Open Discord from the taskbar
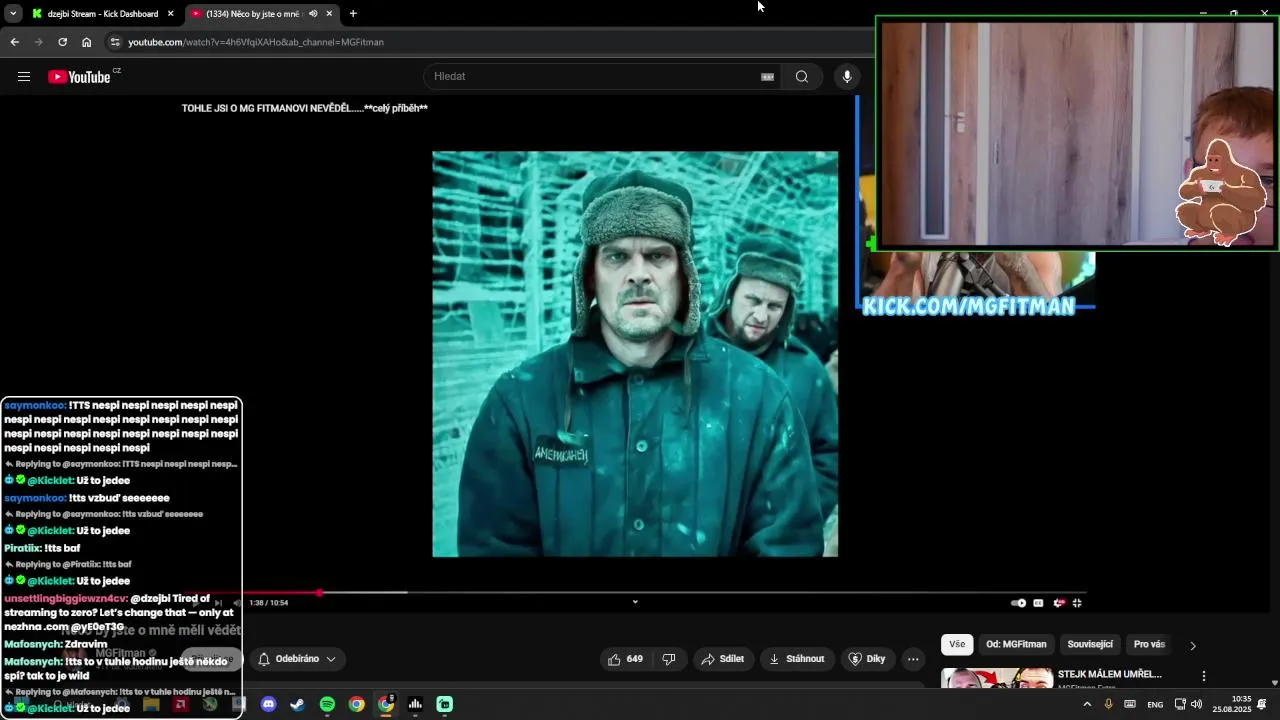This screenshot has width=1280, height=720. (268, 705)
